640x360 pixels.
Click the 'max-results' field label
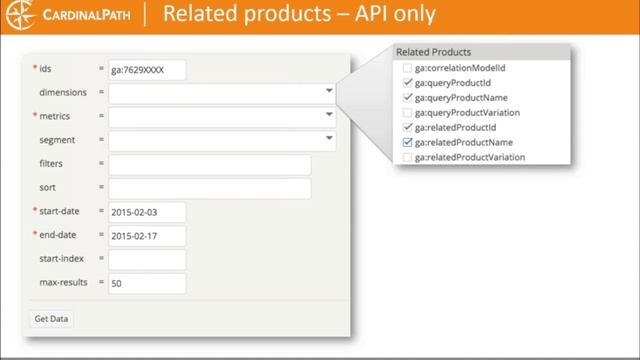pyautogui.click(x=63, y=282)
